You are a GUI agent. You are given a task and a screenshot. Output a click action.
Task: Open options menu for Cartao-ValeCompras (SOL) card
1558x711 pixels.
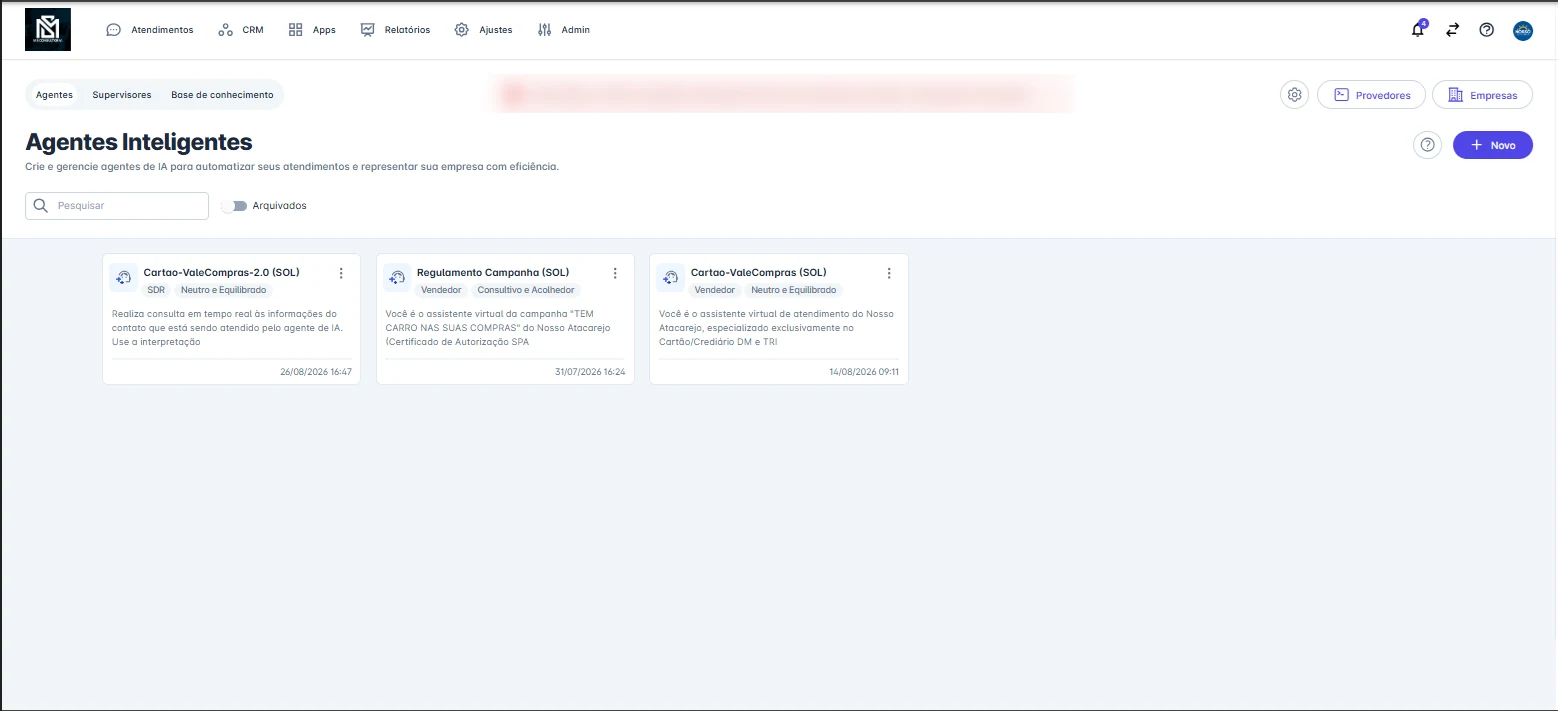point(889,273)
